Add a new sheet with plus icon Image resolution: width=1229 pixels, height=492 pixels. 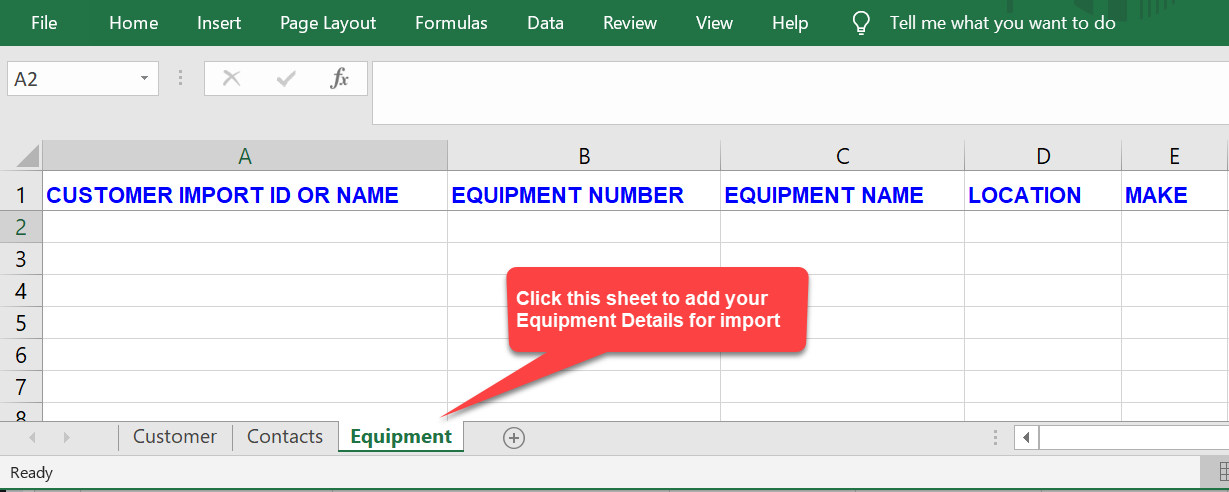[514, 437]
